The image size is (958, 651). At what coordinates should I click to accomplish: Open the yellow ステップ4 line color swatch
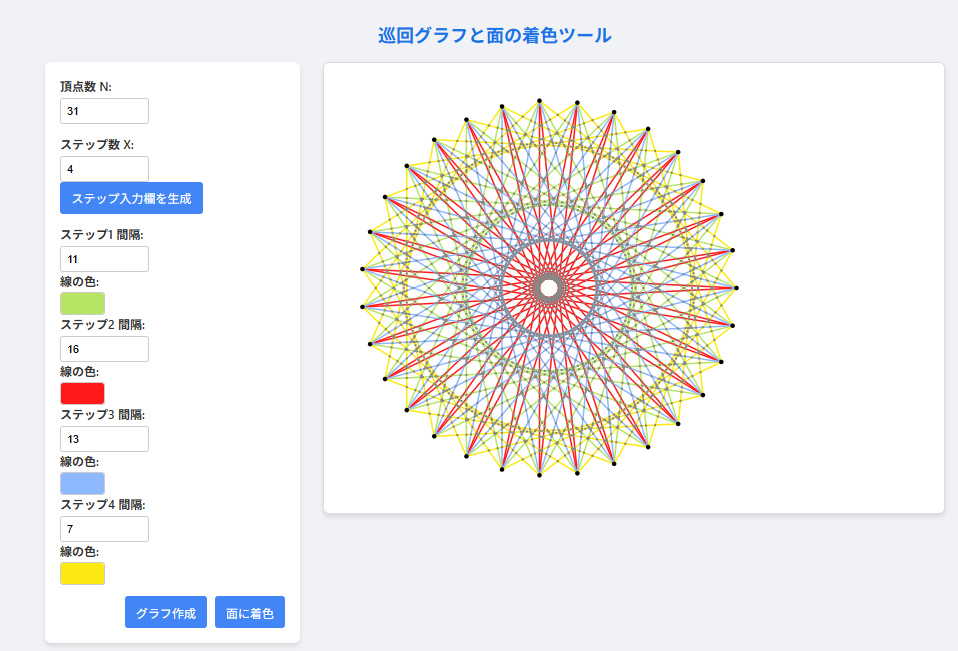pos(82,573)
